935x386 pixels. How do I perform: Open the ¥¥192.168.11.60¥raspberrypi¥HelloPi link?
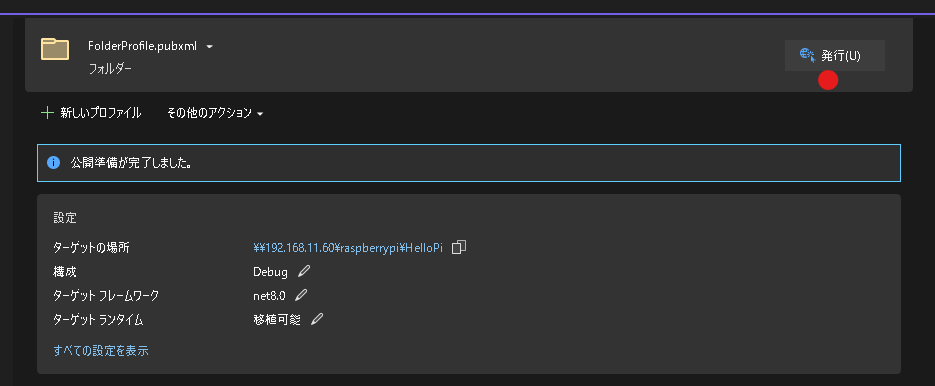point(348,248)
